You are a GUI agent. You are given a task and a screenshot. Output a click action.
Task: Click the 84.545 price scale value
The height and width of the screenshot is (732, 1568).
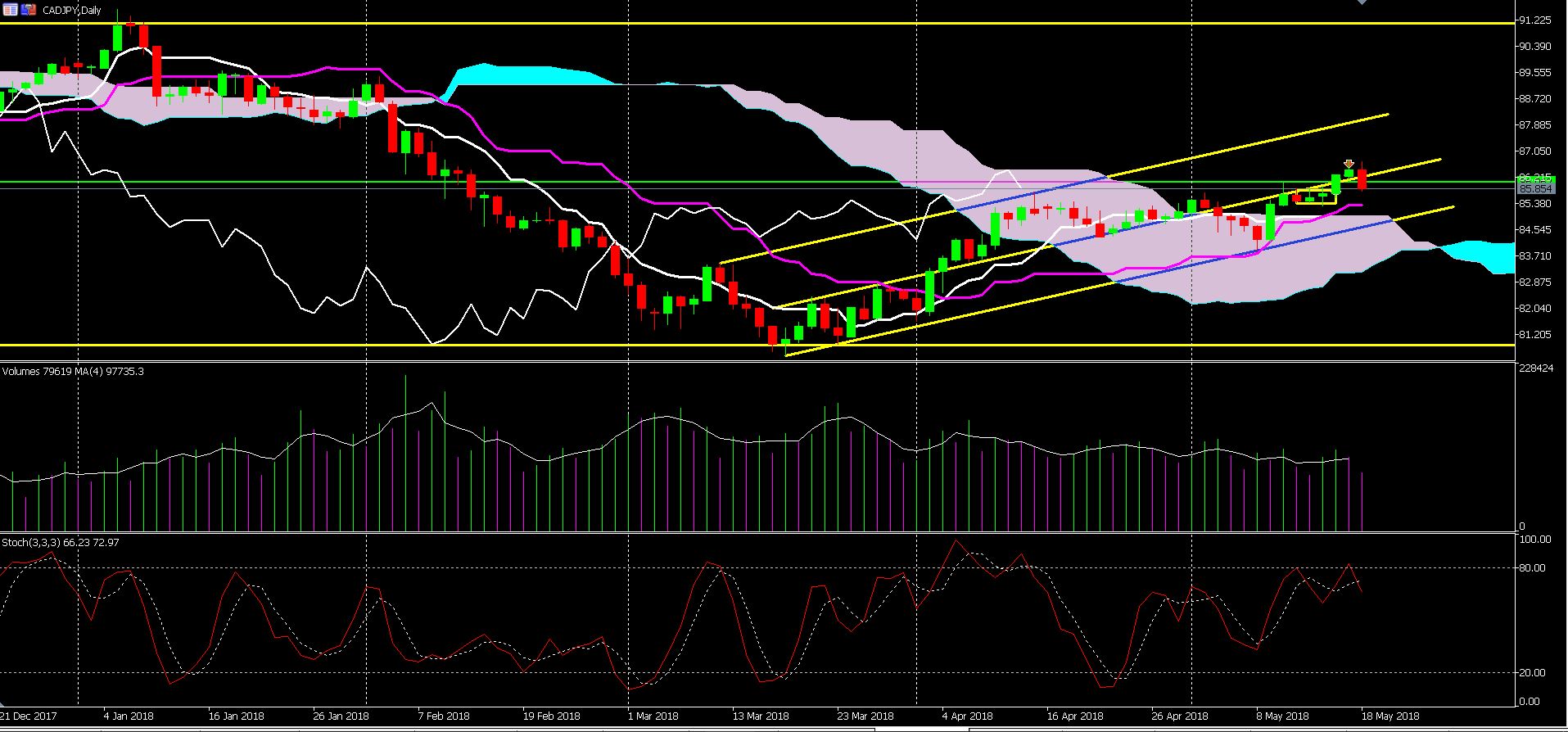(1534, 230)
